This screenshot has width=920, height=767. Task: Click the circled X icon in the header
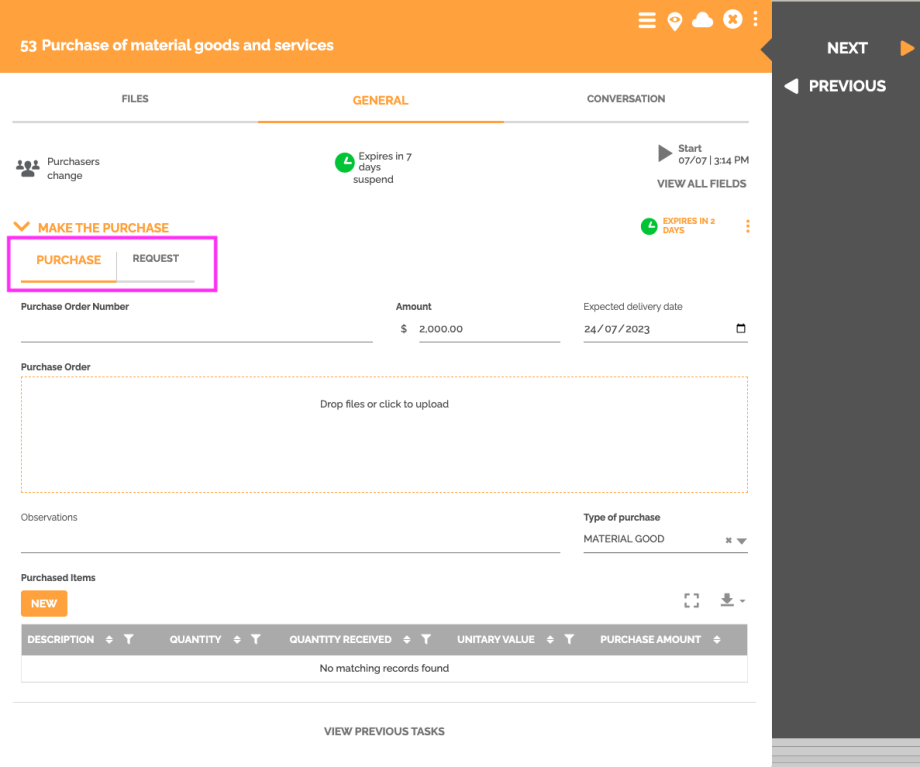coord(731,20)
